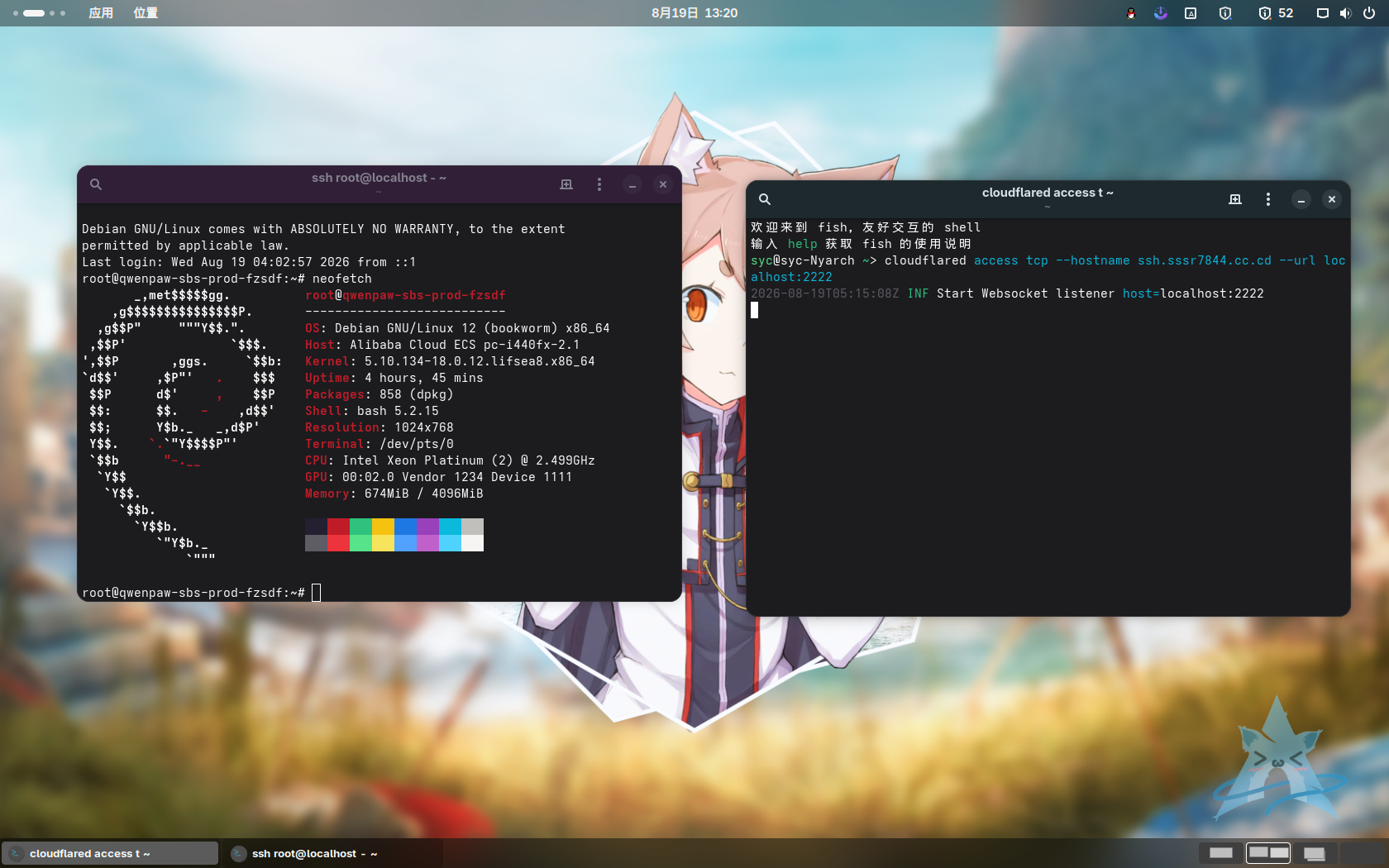Open the three-dot menu in ssh root@localhost terminal

pos(599,184)
